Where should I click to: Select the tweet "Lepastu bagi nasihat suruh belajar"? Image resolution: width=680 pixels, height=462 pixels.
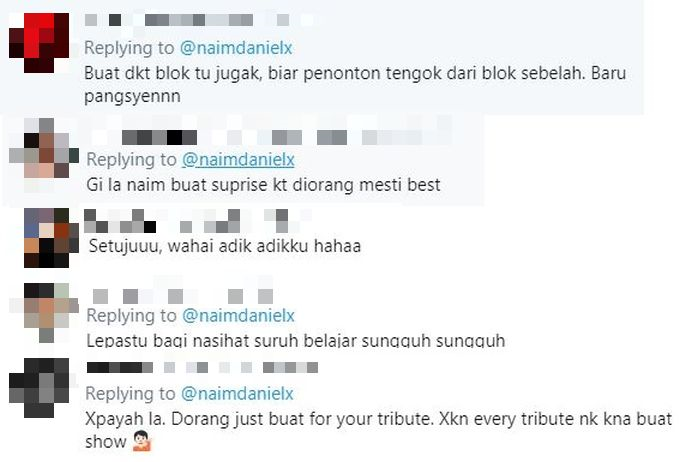[x=296, y=340]
